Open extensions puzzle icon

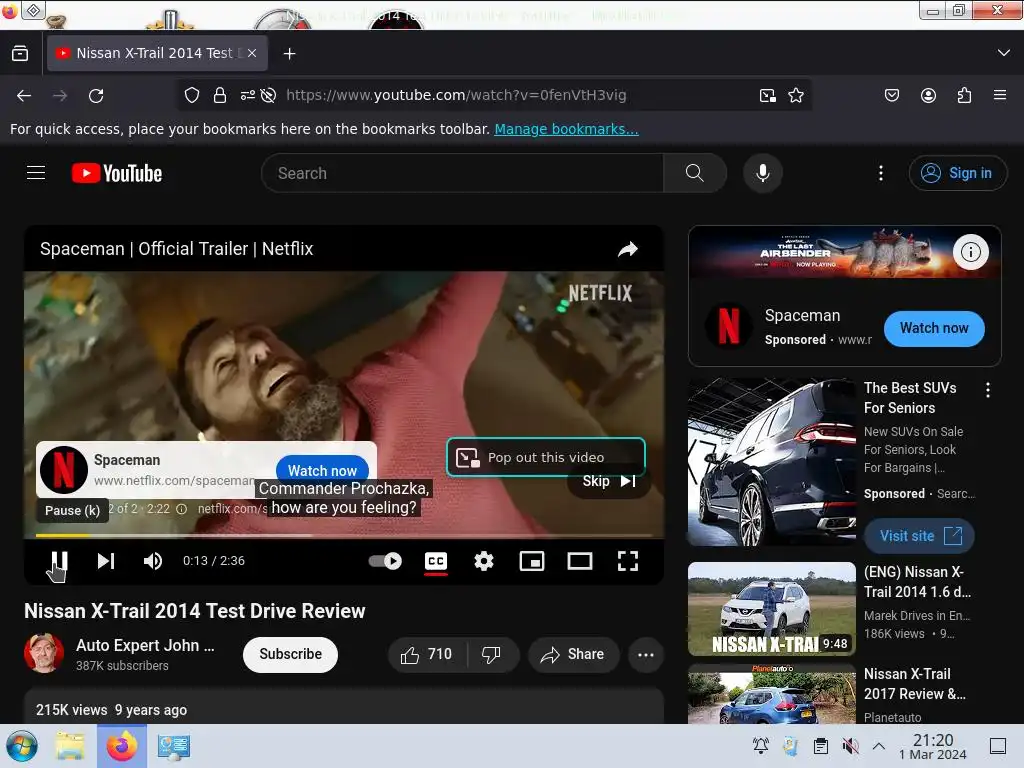(x=964, y=95)
